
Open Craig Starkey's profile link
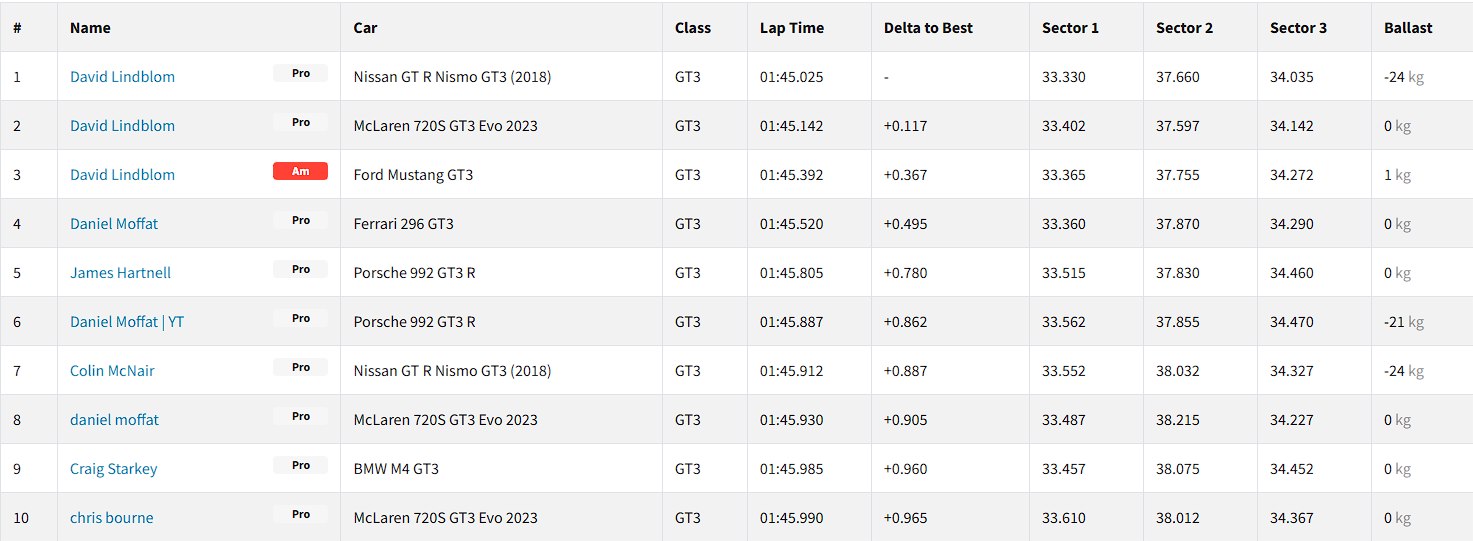pos(113,469)
